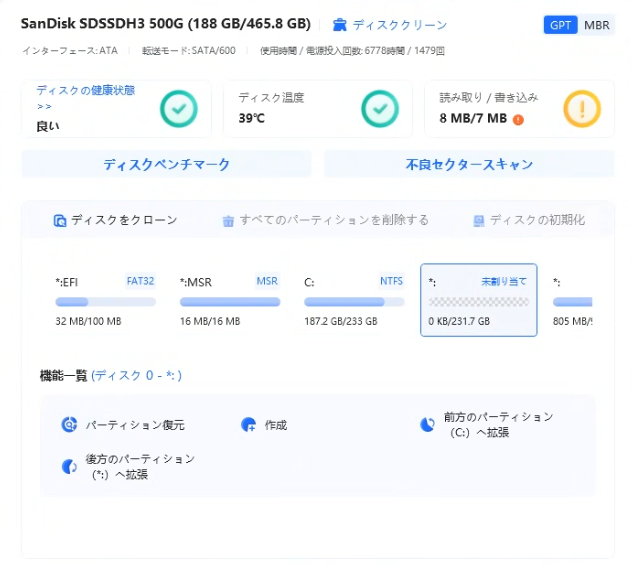Click the extend to front partition (C:) icon
This screenshot has height=566, width=632.
[427, 424]
